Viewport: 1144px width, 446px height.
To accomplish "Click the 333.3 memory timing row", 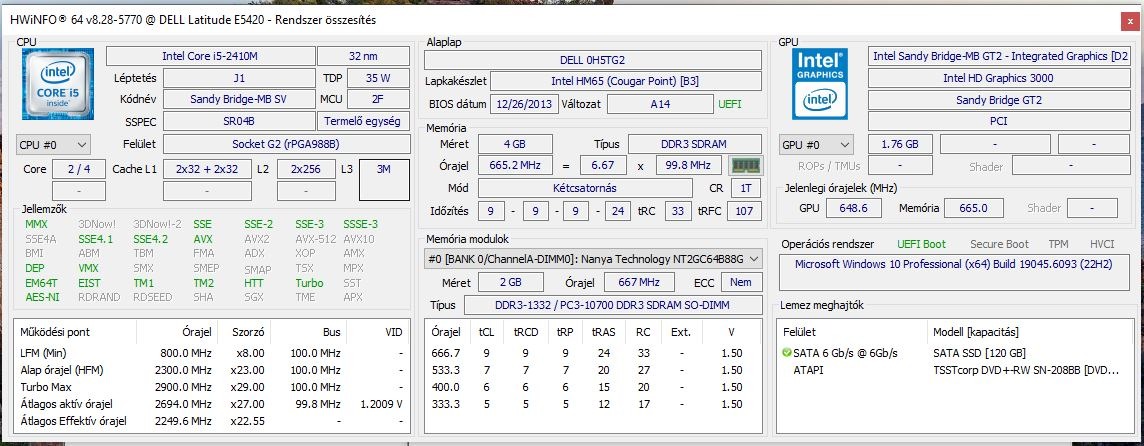I will pyautogui.click(x=593, y=404).
